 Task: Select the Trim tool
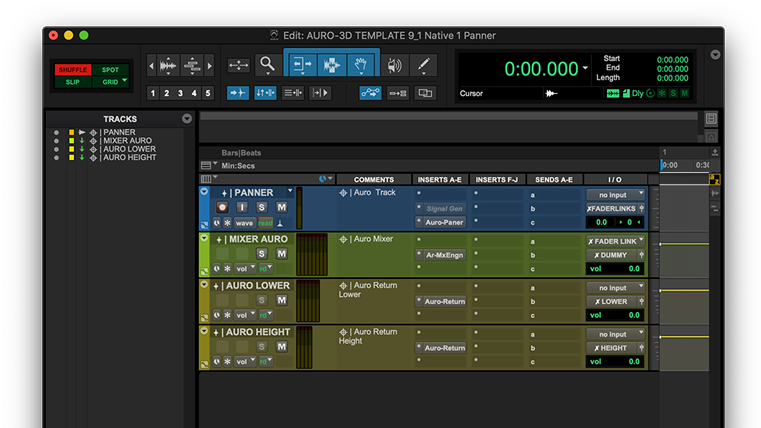click(x=302, y=66)
